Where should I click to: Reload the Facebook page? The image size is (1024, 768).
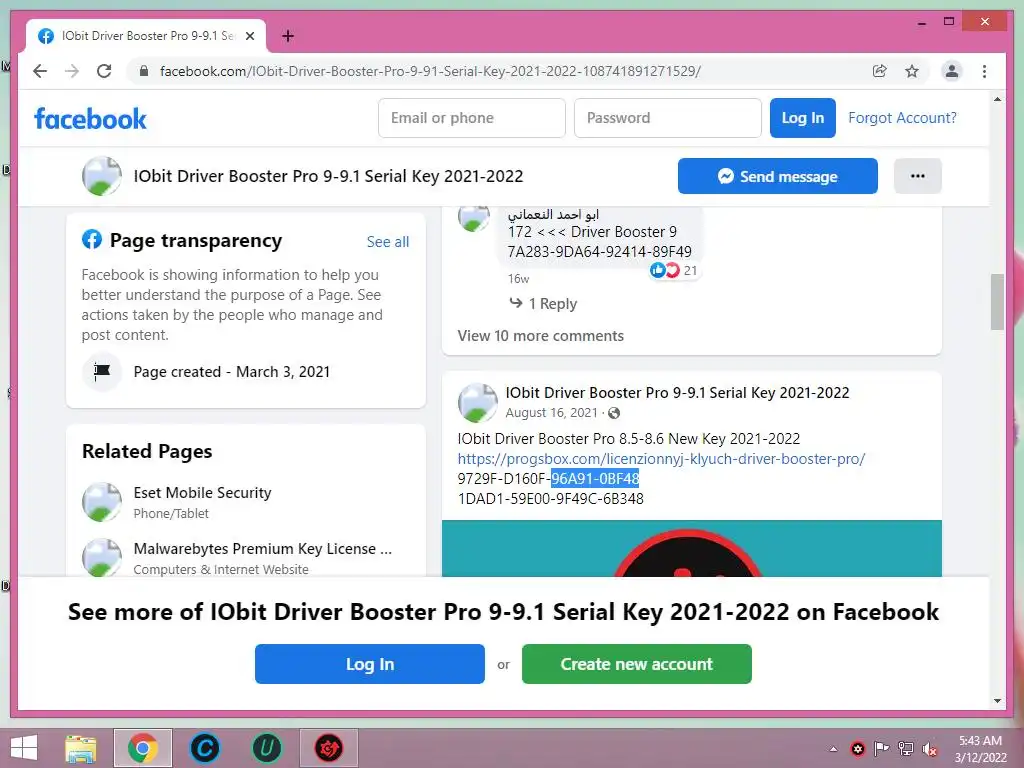tap(104, 71)
